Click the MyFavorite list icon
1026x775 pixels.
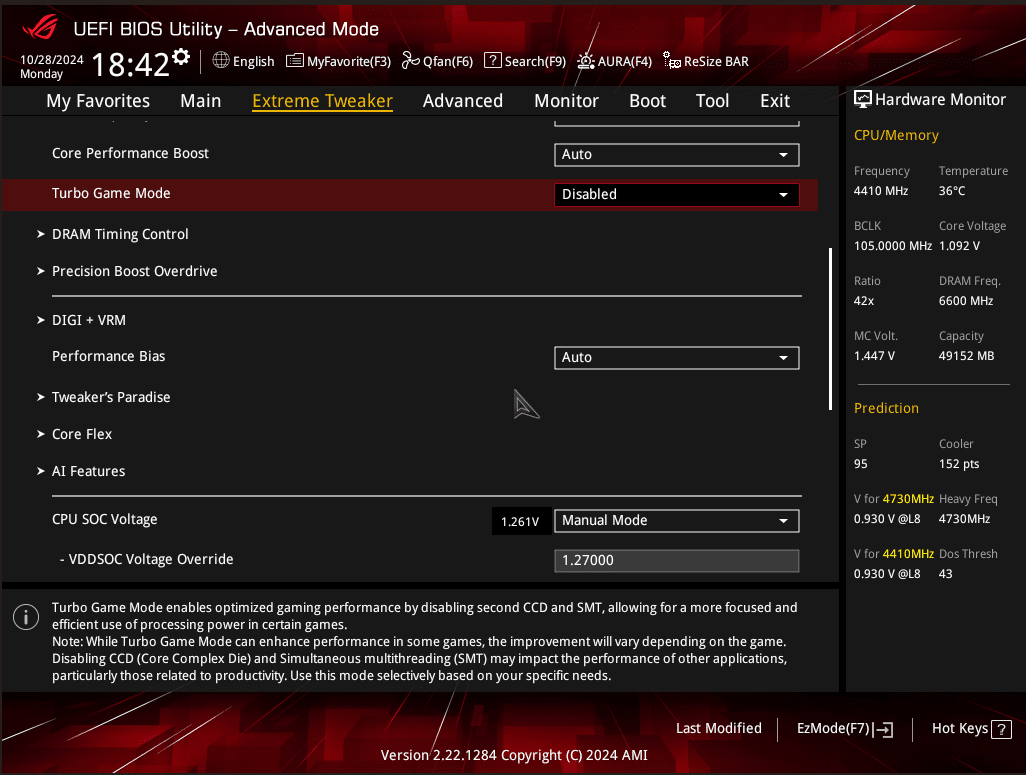(295, 61)
